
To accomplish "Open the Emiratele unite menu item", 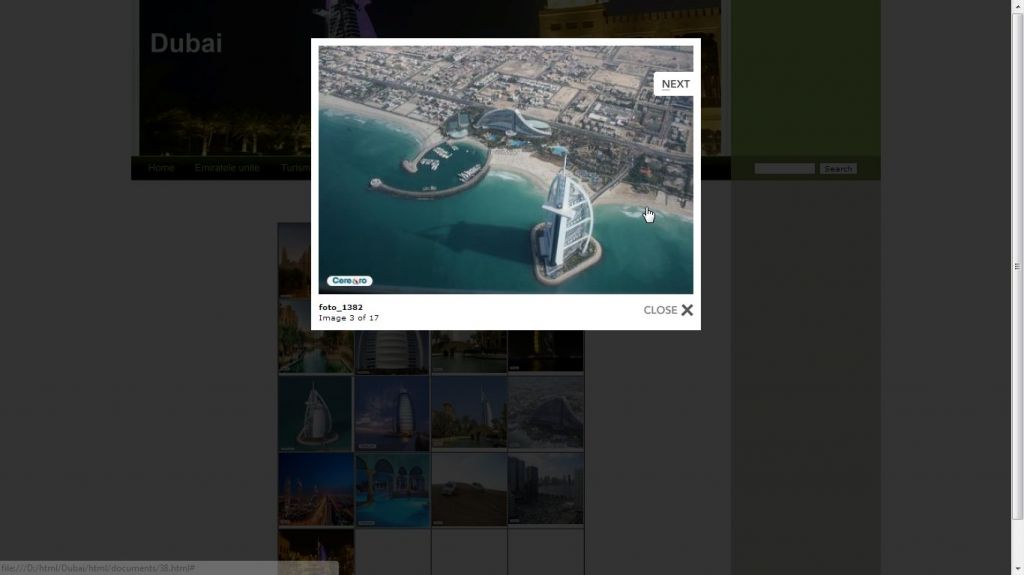I will pos(227,168).
